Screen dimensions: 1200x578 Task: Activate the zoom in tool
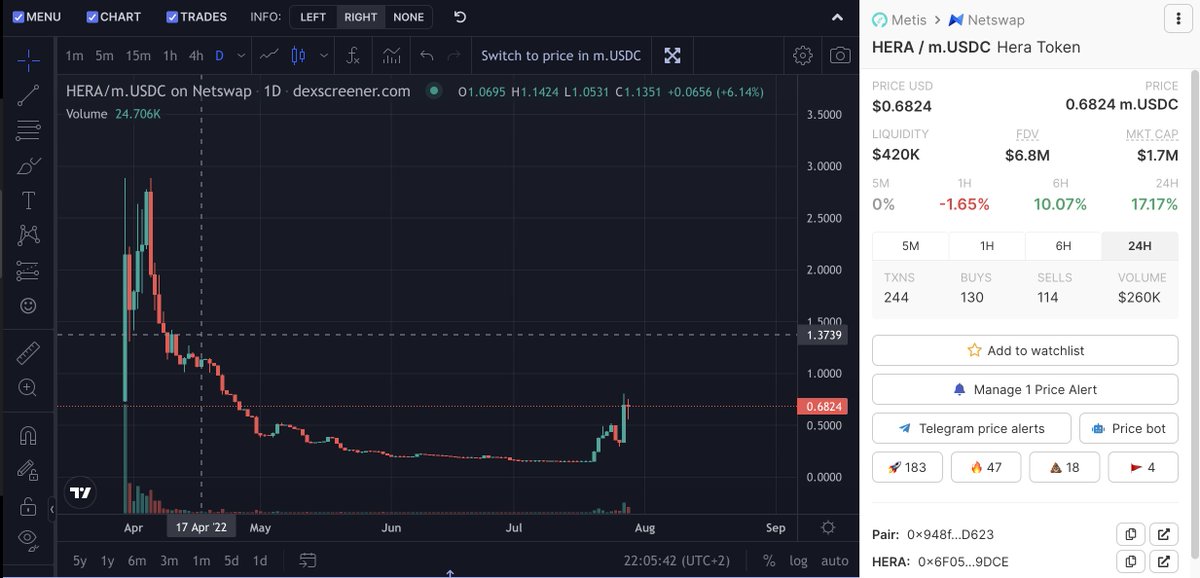click(28, 387)
